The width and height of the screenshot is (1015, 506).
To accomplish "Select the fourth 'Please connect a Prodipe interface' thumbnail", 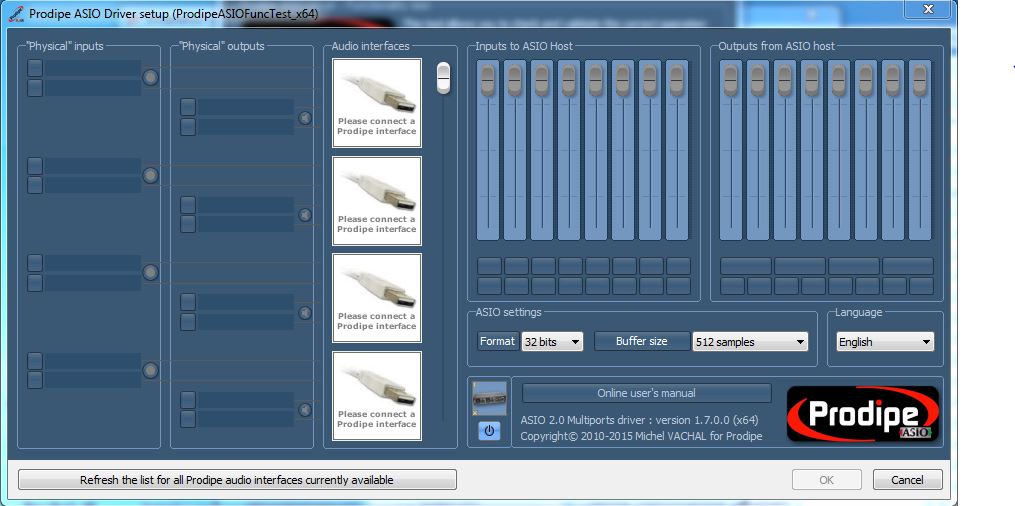I will point(377,396).
